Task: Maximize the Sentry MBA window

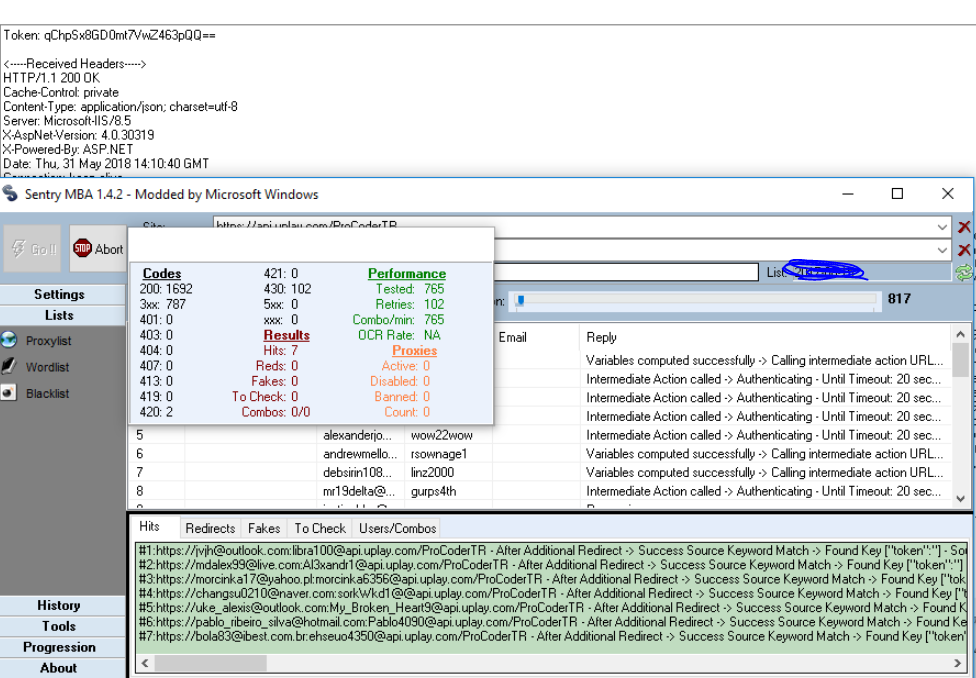Action: [x=898, y=194]
